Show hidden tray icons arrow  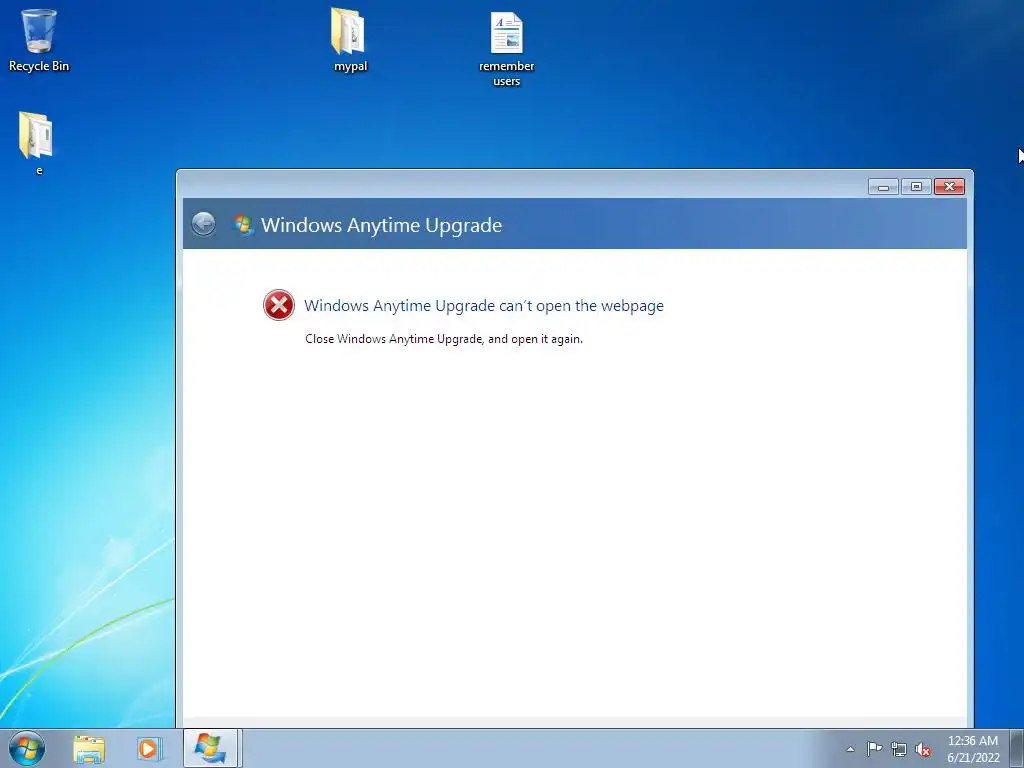(850, 749)
